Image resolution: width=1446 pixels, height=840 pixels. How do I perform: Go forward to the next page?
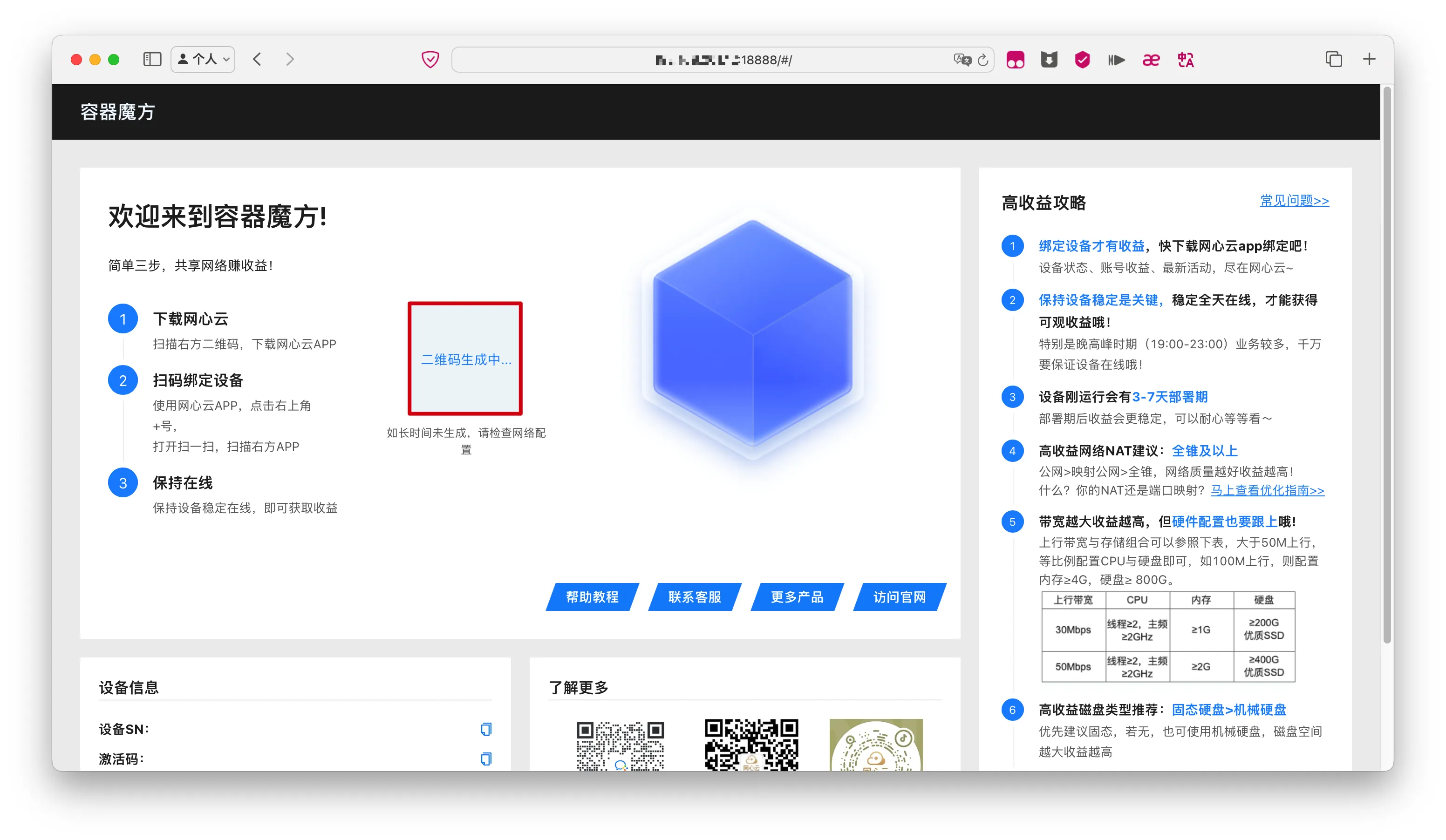[x=290, y=60]
